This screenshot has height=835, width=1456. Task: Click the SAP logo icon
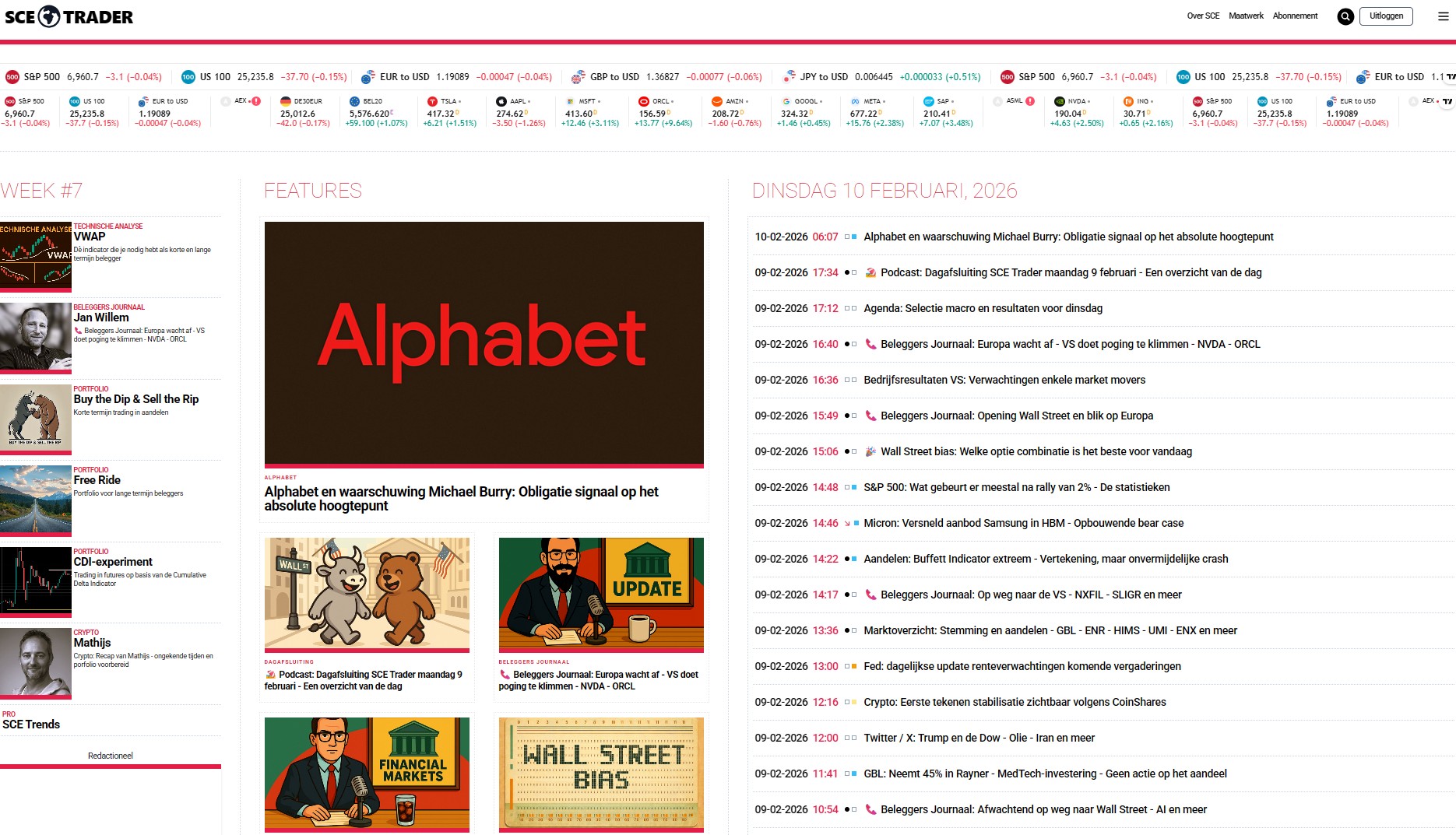928,101
